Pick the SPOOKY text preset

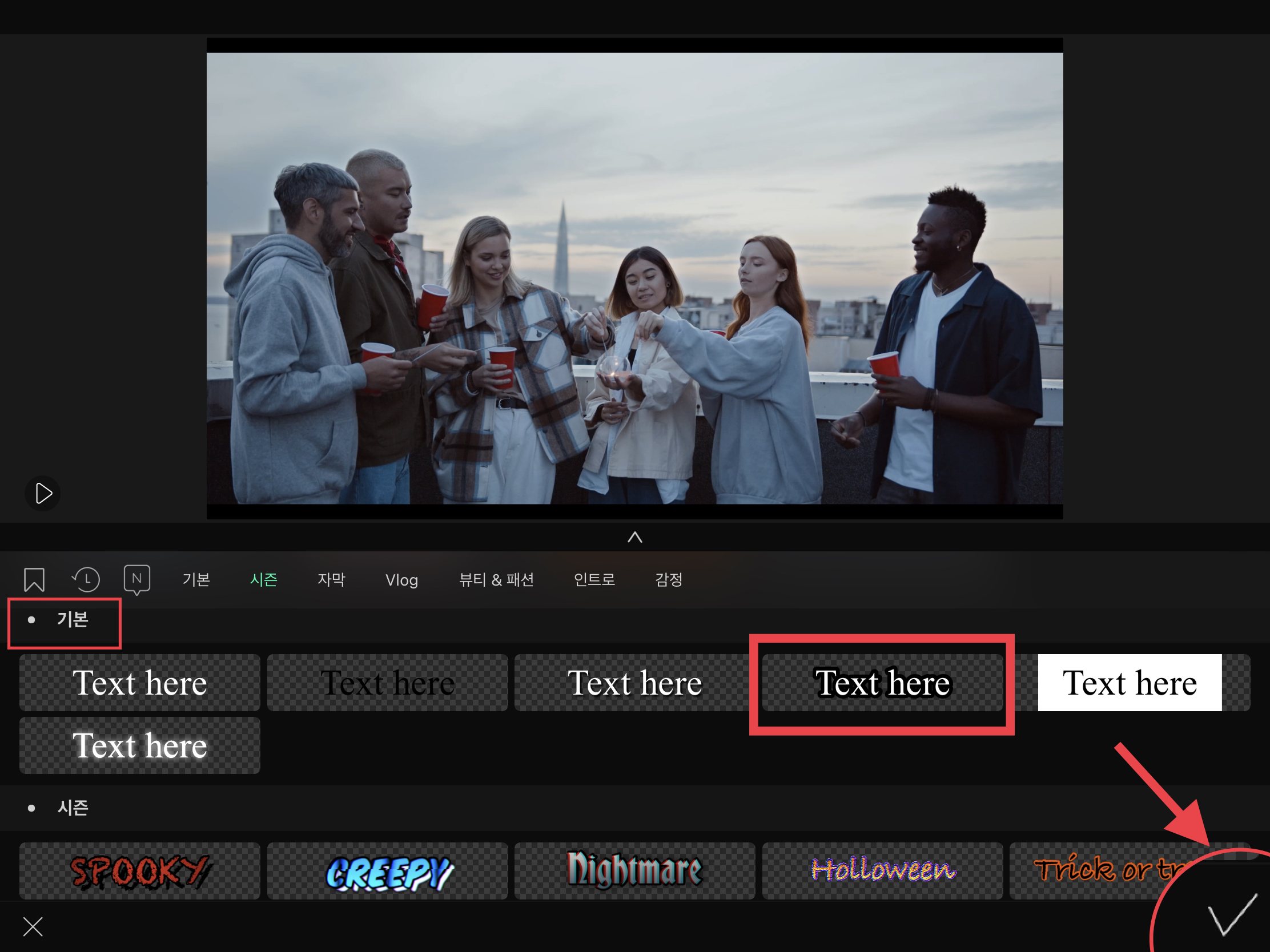pyautogui.click(x=139, y=871)
